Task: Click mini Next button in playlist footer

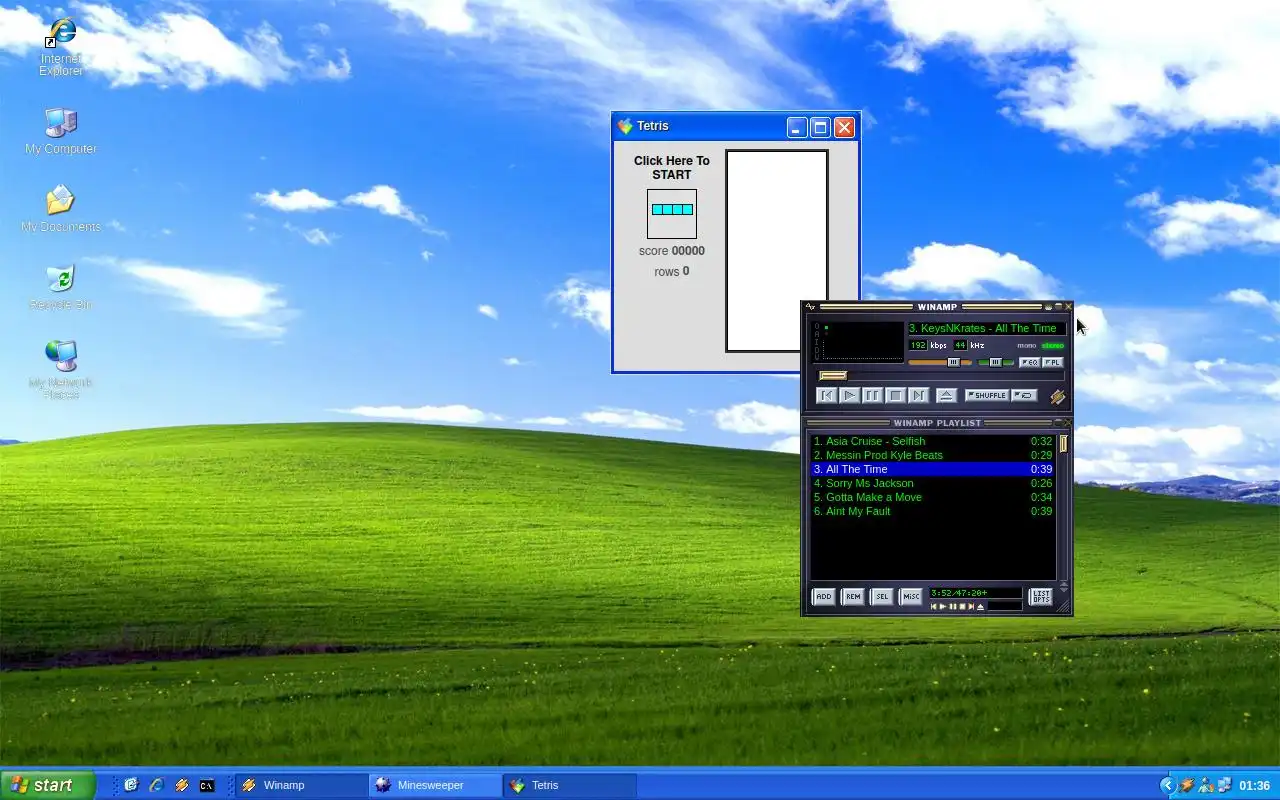Action: coord(971,607)
